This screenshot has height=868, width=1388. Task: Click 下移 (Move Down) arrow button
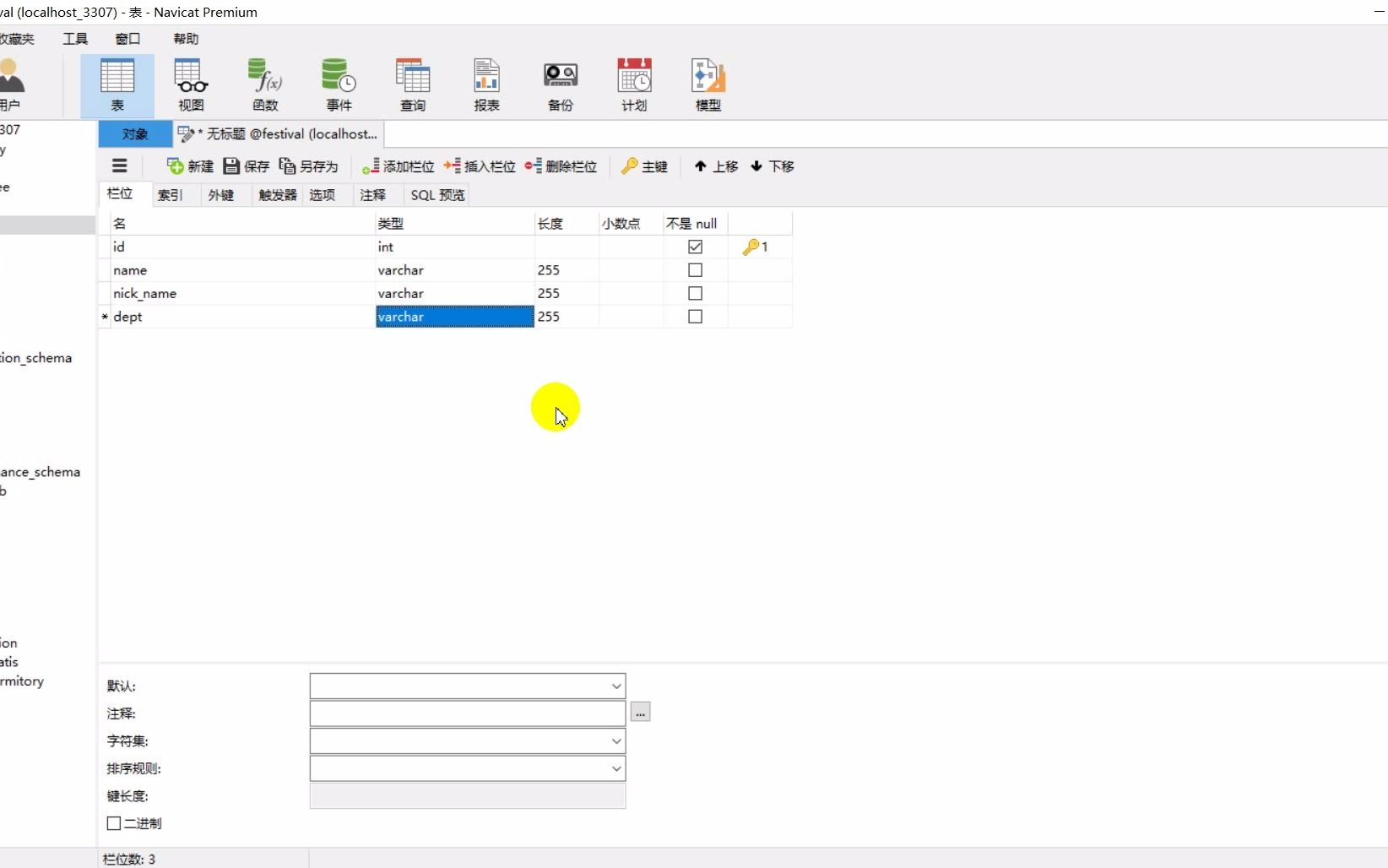click(773, 166)
